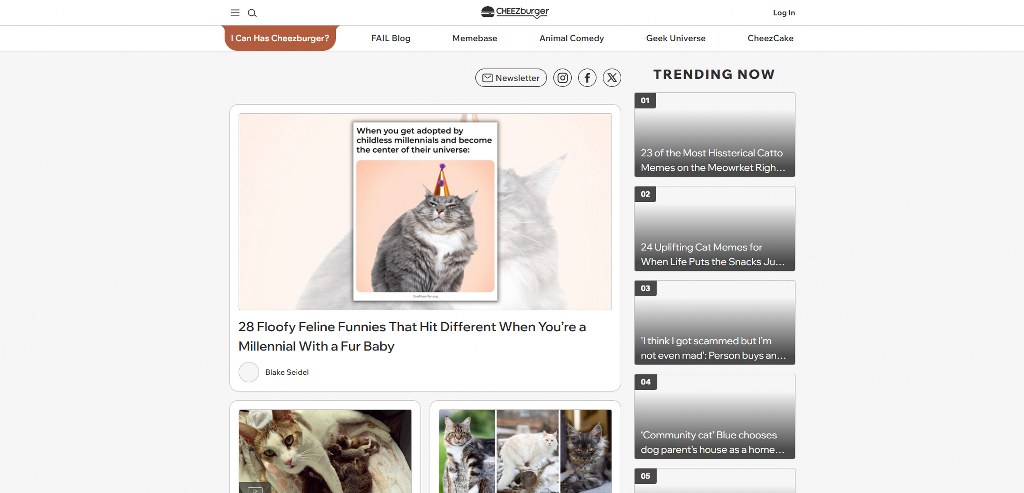Open the childless millennials cat meme image
Screen dimensions: 1024x493
[425, 212]
